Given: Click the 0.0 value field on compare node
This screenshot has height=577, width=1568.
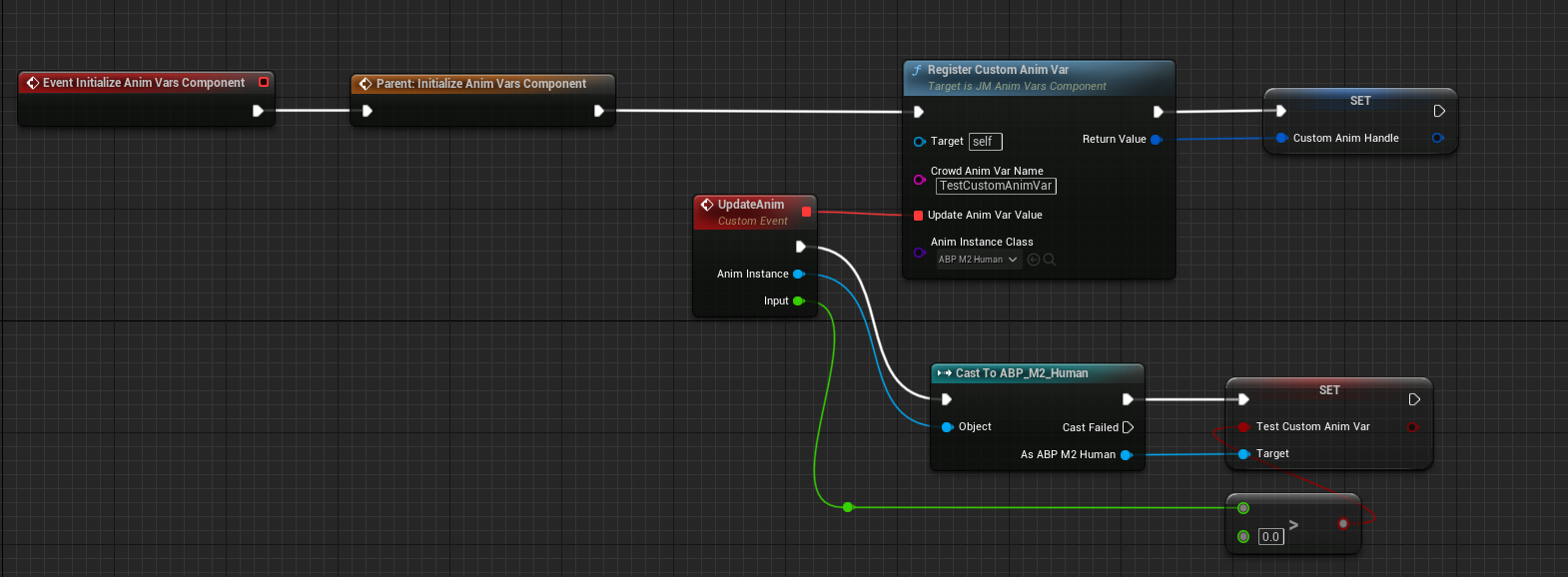Looking at the screenshot, I should click(1270, 537).
